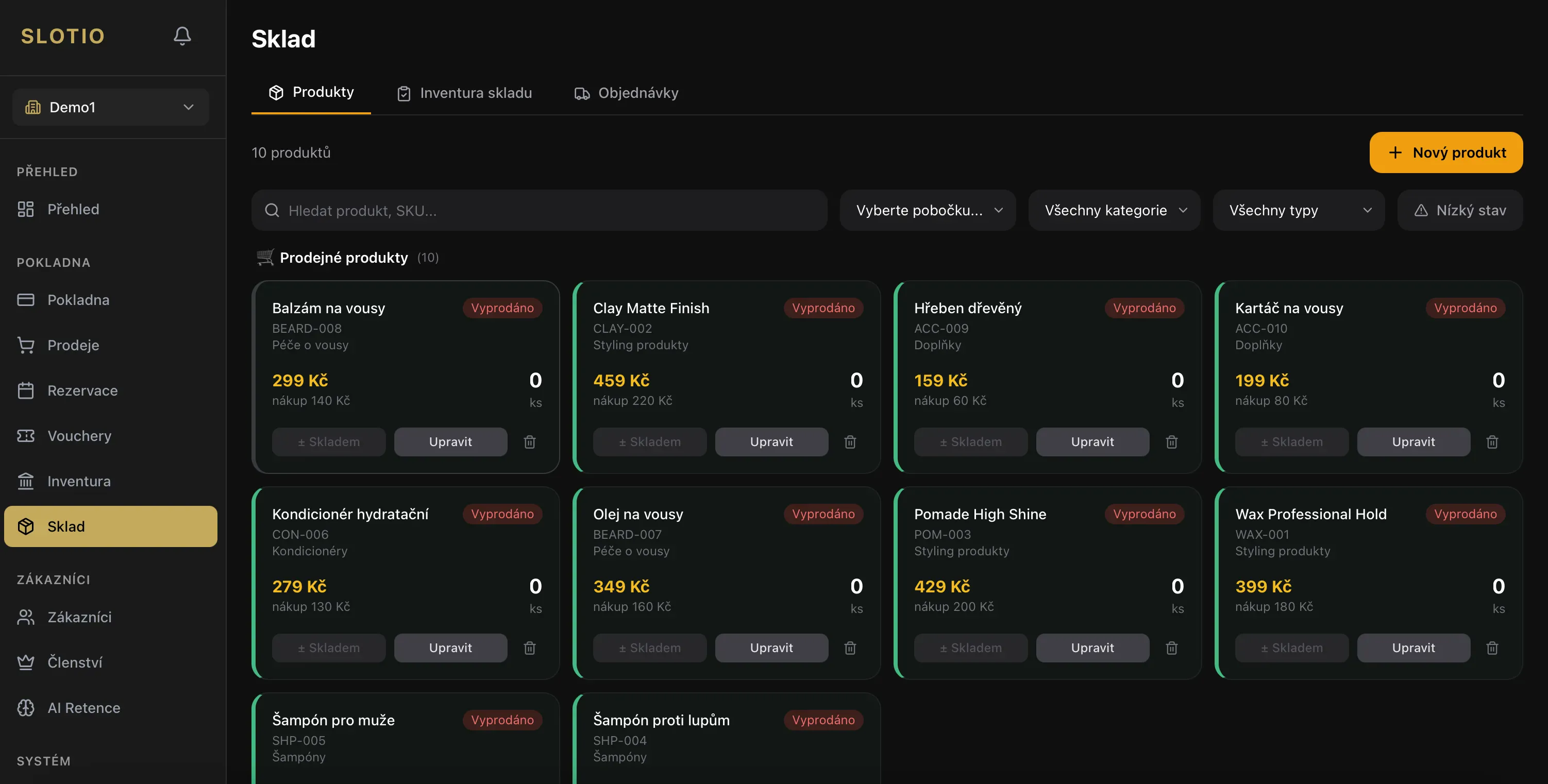Switch to the Objednávky tab
The height and width of the screenshot is (784, 1548).
pyautogui.click(x=626, y=93)
